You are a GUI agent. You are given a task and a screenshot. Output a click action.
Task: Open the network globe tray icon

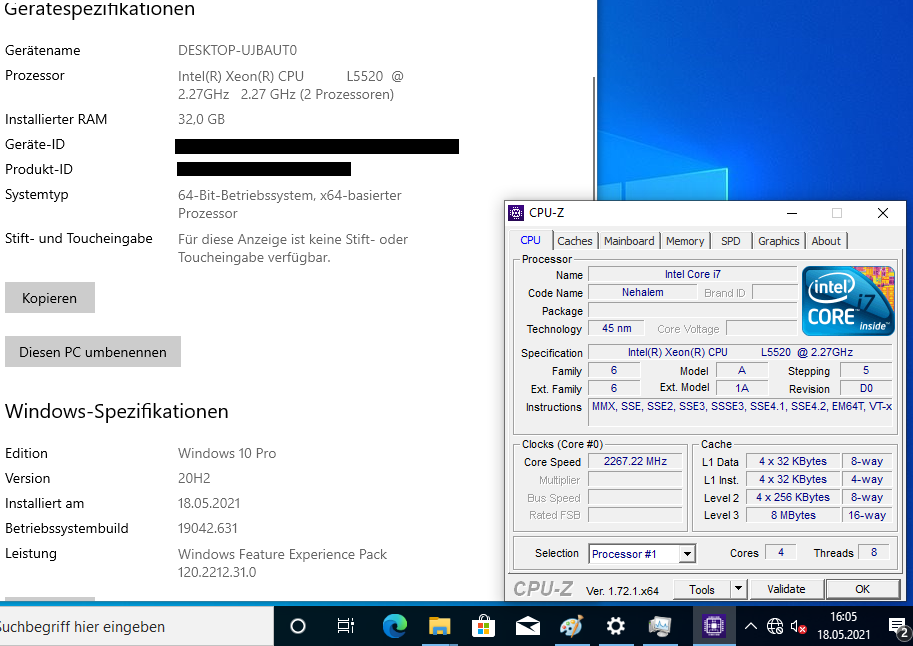pos(775,627)
